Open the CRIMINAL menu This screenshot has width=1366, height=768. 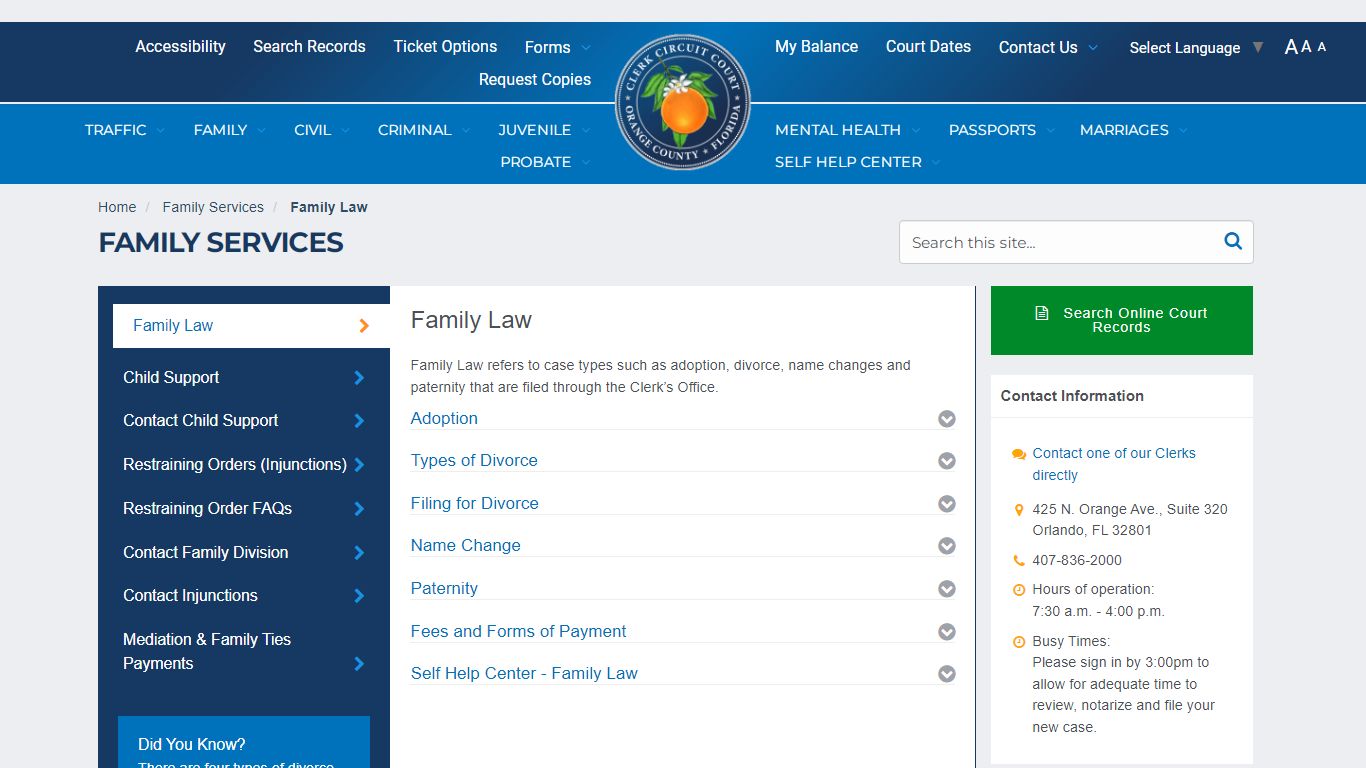click(x=424, y=130)
